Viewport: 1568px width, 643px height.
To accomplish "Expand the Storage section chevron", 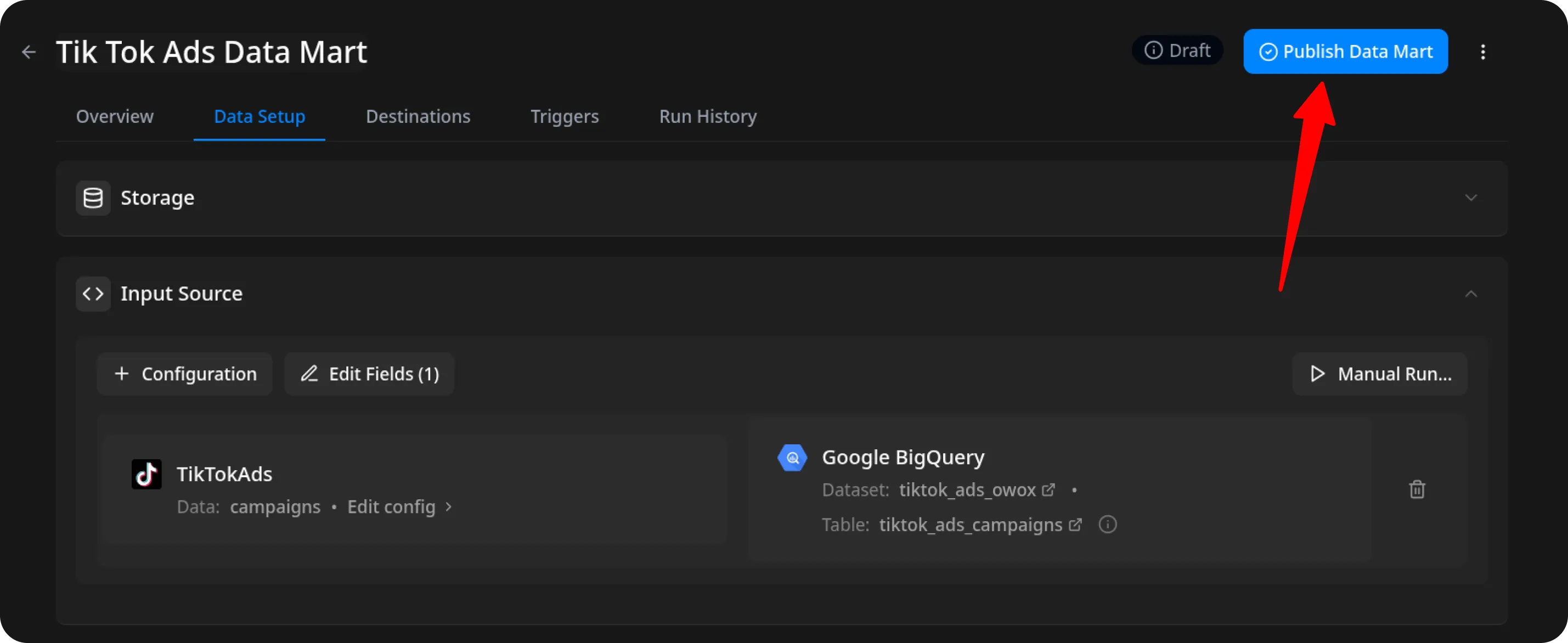I will [1470, 198].
